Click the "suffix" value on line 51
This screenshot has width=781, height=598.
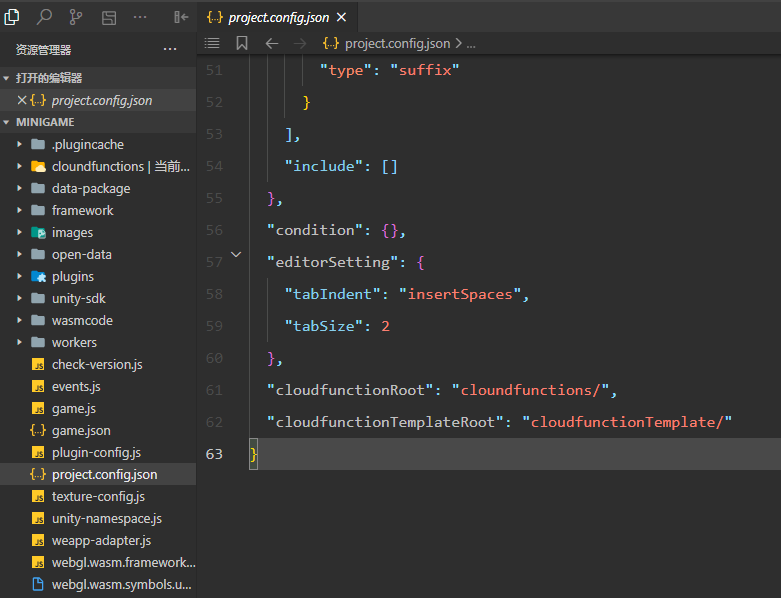(x=424, y=70)
